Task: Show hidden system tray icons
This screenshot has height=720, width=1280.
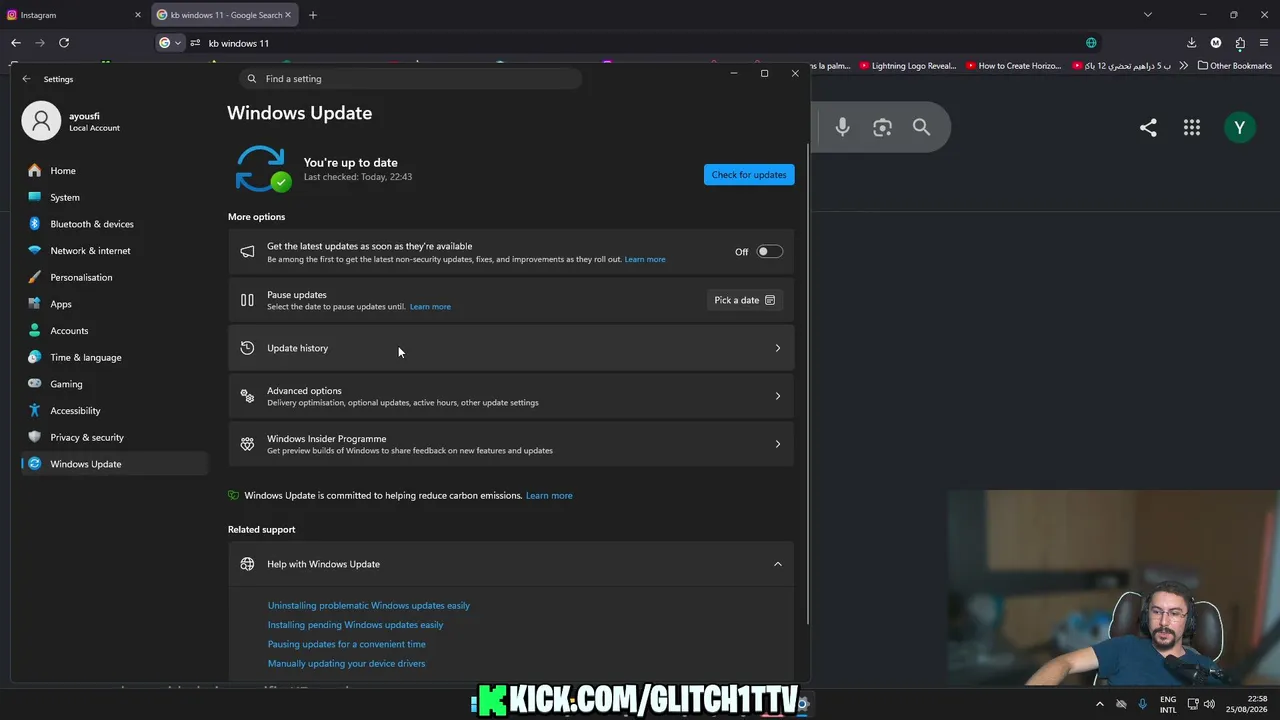Action: coord(1099,704)
